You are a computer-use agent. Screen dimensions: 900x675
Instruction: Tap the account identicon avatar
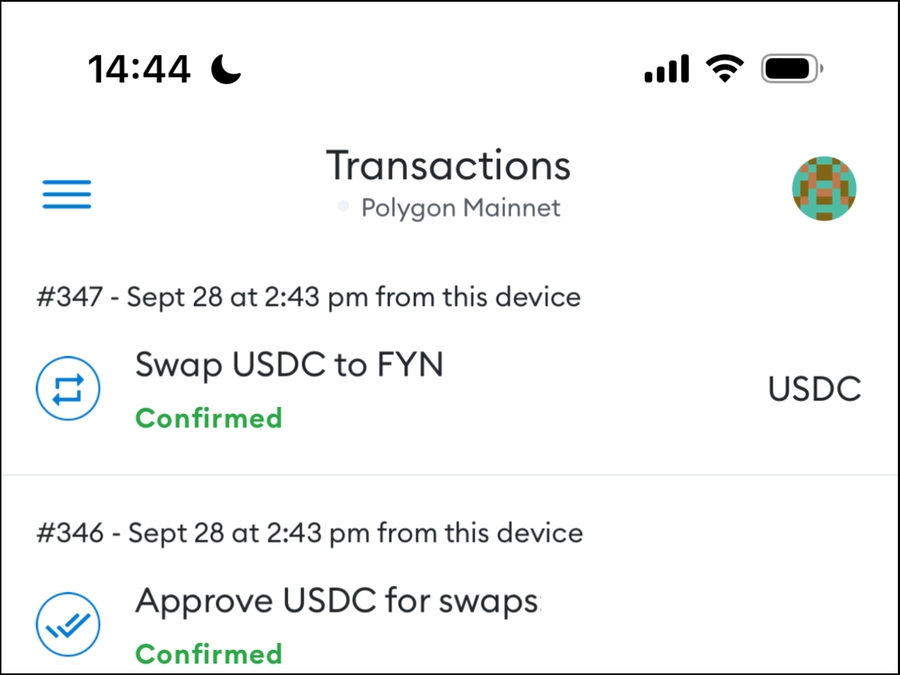[825, 188]
